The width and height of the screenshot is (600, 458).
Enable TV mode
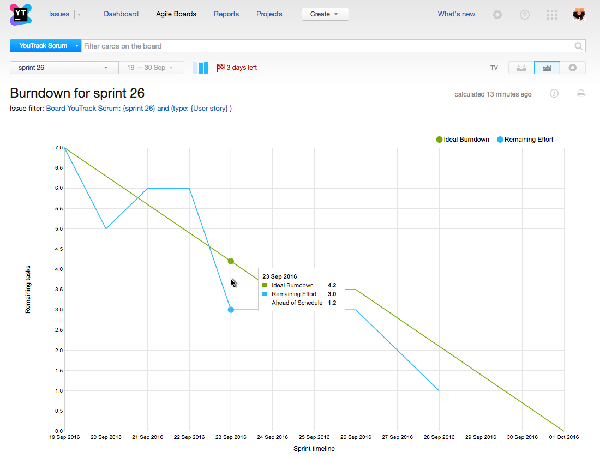(493, 68)
